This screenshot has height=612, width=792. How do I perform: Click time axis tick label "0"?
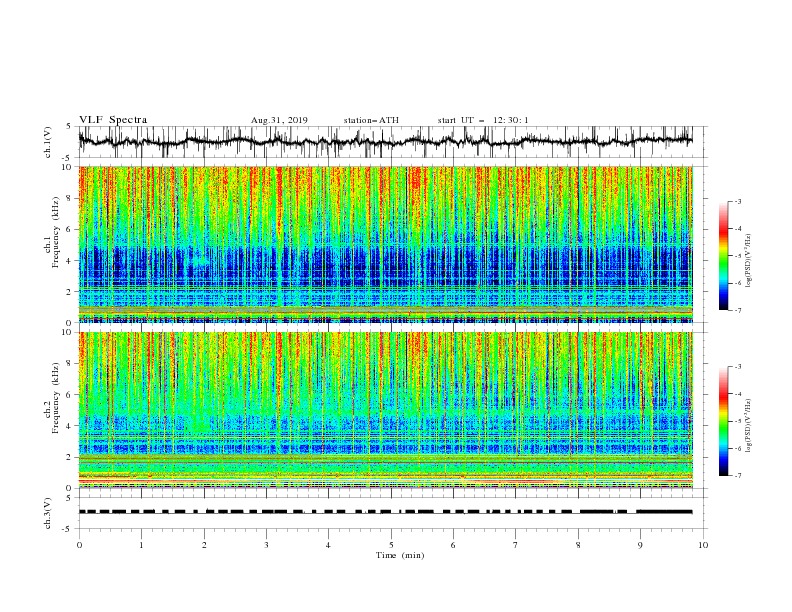79,545
